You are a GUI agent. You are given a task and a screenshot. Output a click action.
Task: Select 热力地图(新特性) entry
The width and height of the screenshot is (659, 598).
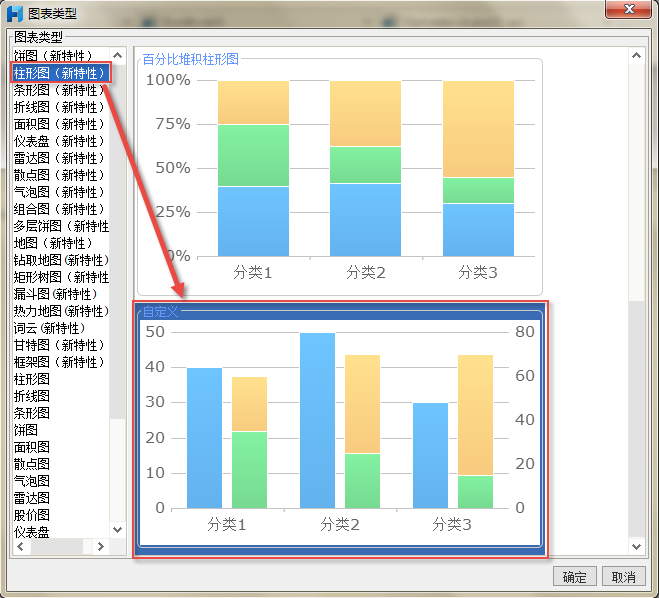[61, 311]
